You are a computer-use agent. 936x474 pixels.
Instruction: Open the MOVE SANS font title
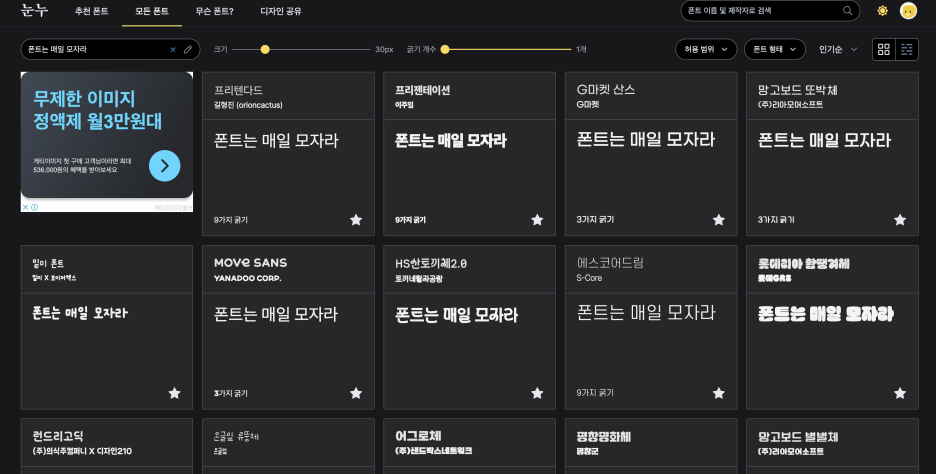point(250,263)
